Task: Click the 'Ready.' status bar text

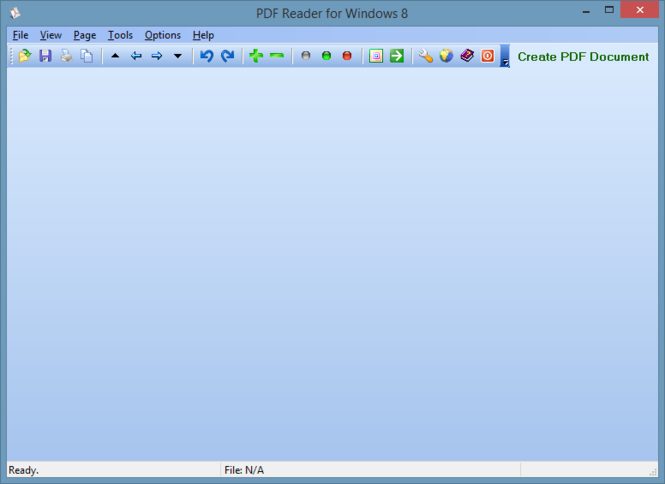Action: coord(23,470)
